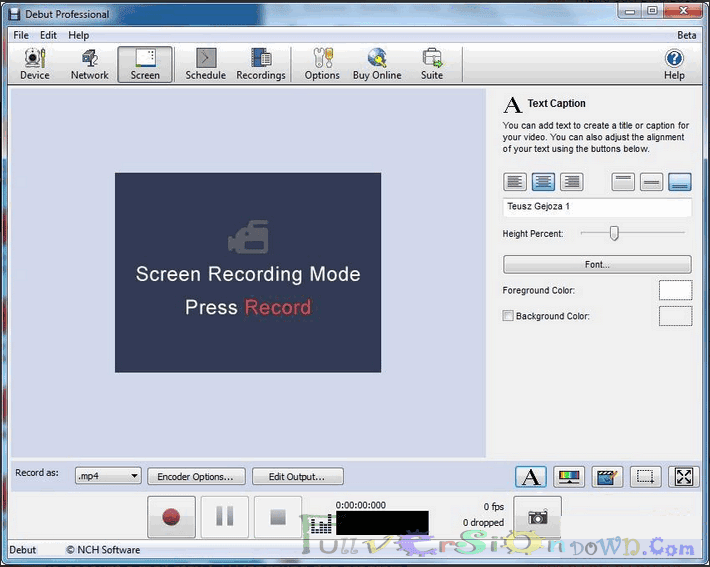Open the color adjustments effects button

(569, 477)
